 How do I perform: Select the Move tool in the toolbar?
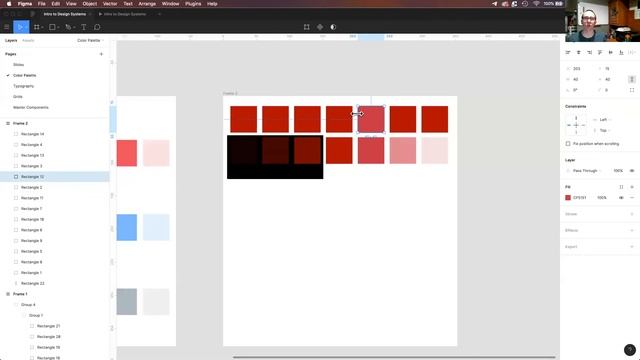coord(19,27)
